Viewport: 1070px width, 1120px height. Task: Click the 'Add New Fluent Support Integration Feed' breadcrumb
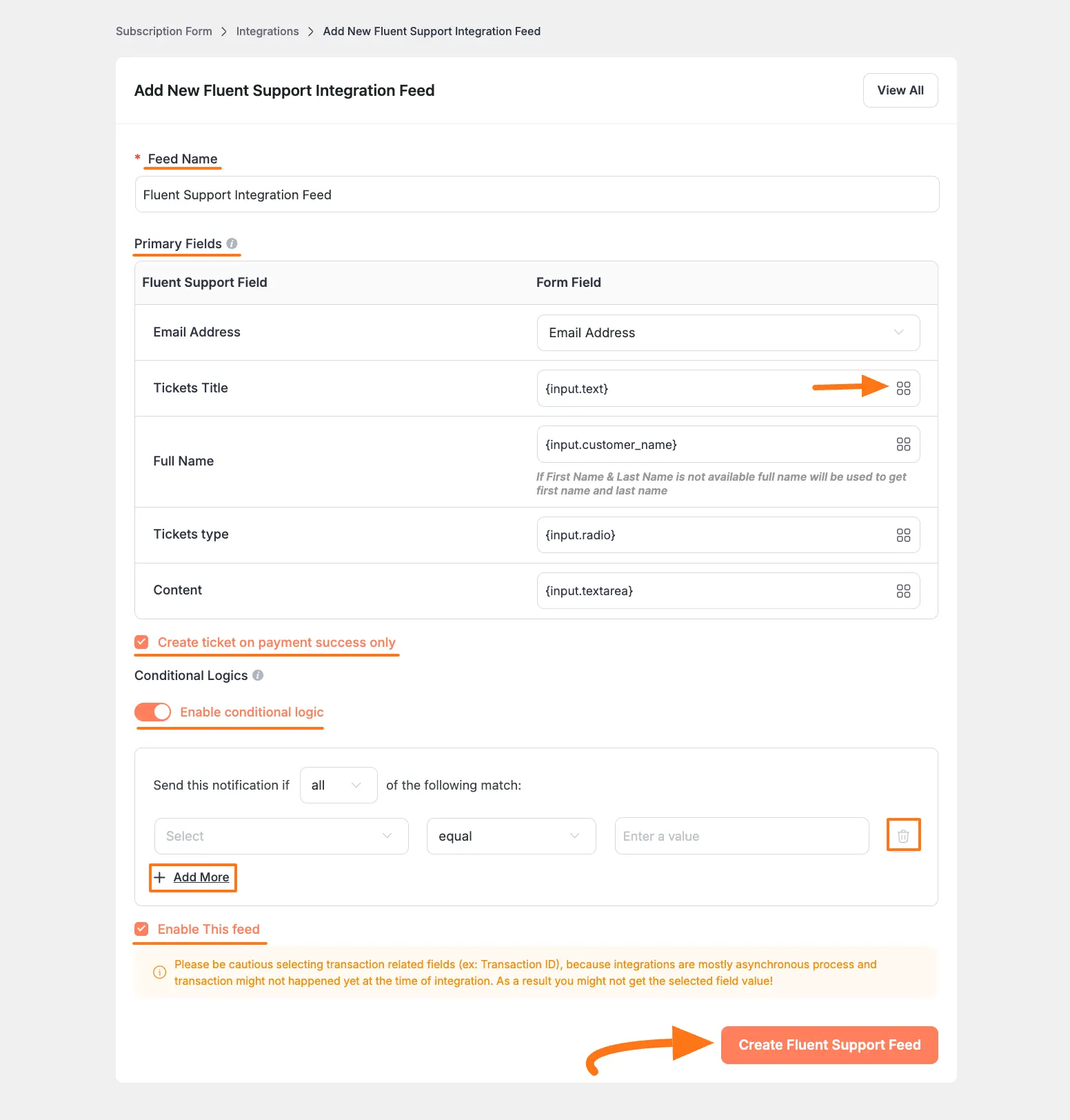click(x=432, y=31)
